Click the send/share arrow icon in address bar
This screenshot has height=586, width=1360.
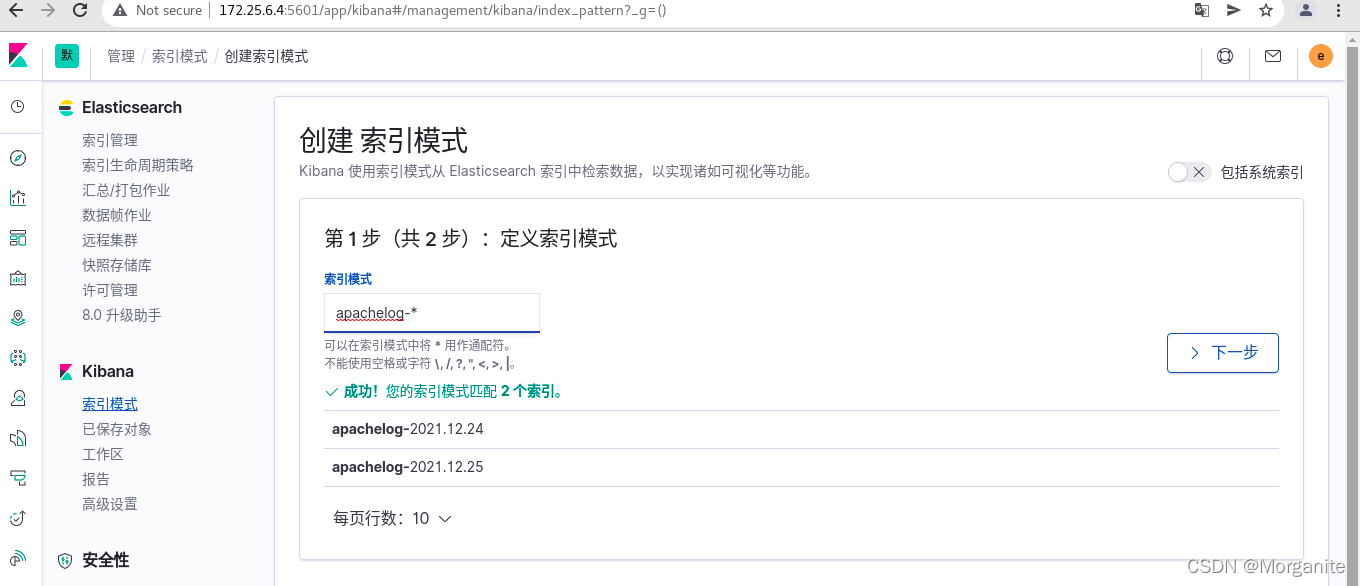click(1234, 10)
